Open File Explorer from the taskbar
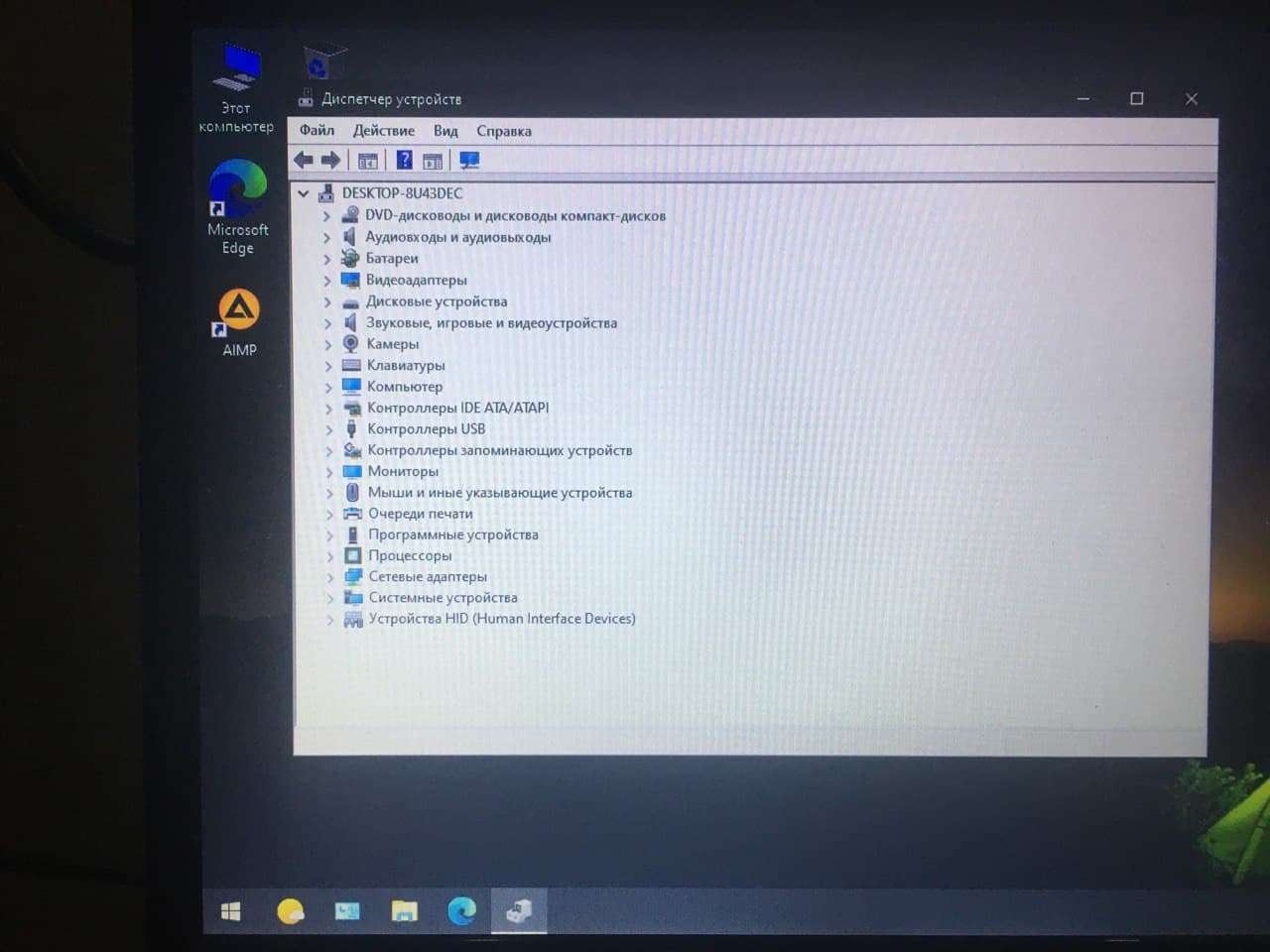 pyautogui.click(x=404, y=911)
